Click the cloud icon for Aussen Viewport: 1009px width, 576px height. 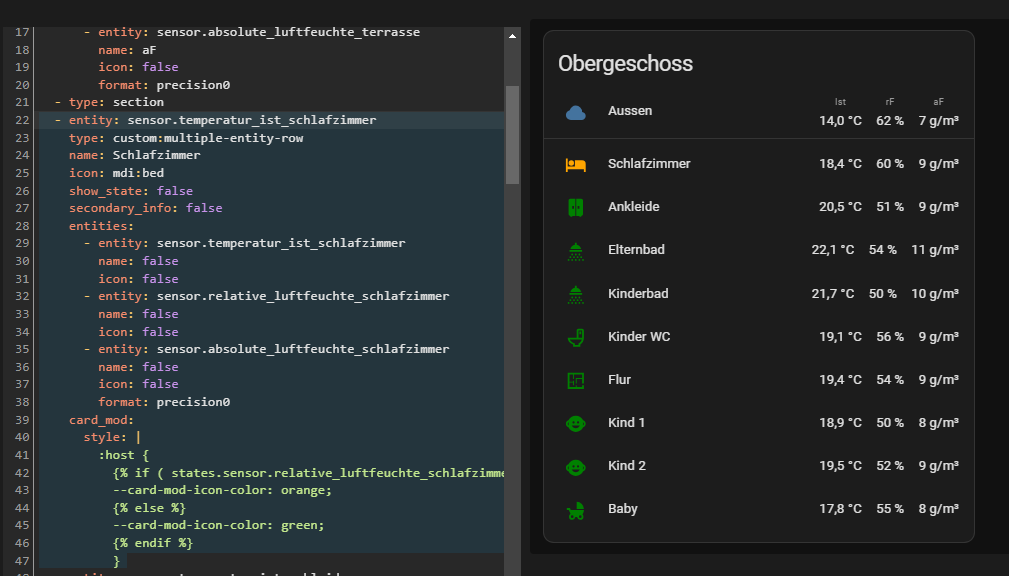(x=576, y=113)
